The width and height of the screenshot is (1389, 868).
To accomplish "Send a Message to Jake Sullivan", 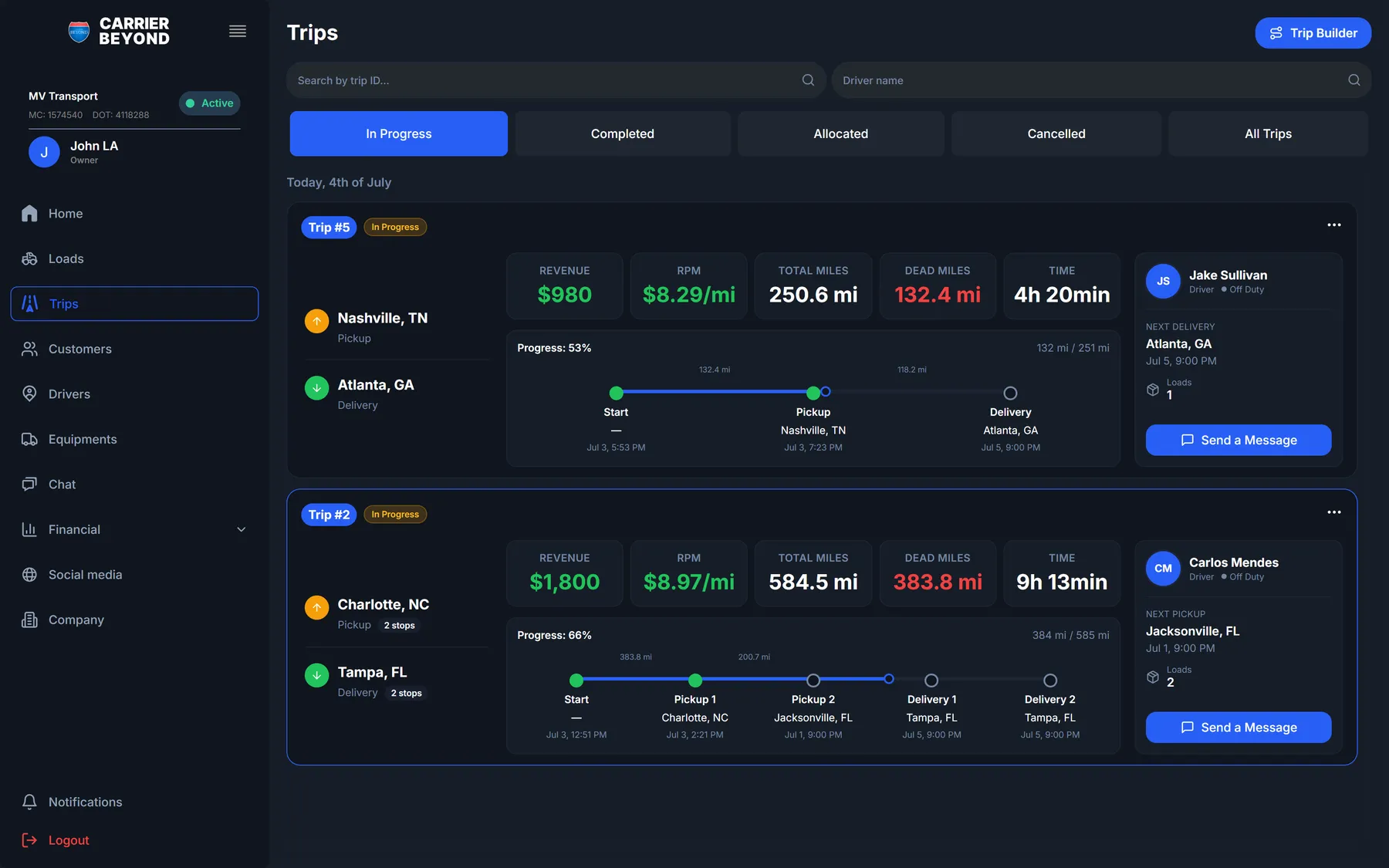I will [1239, 440].
